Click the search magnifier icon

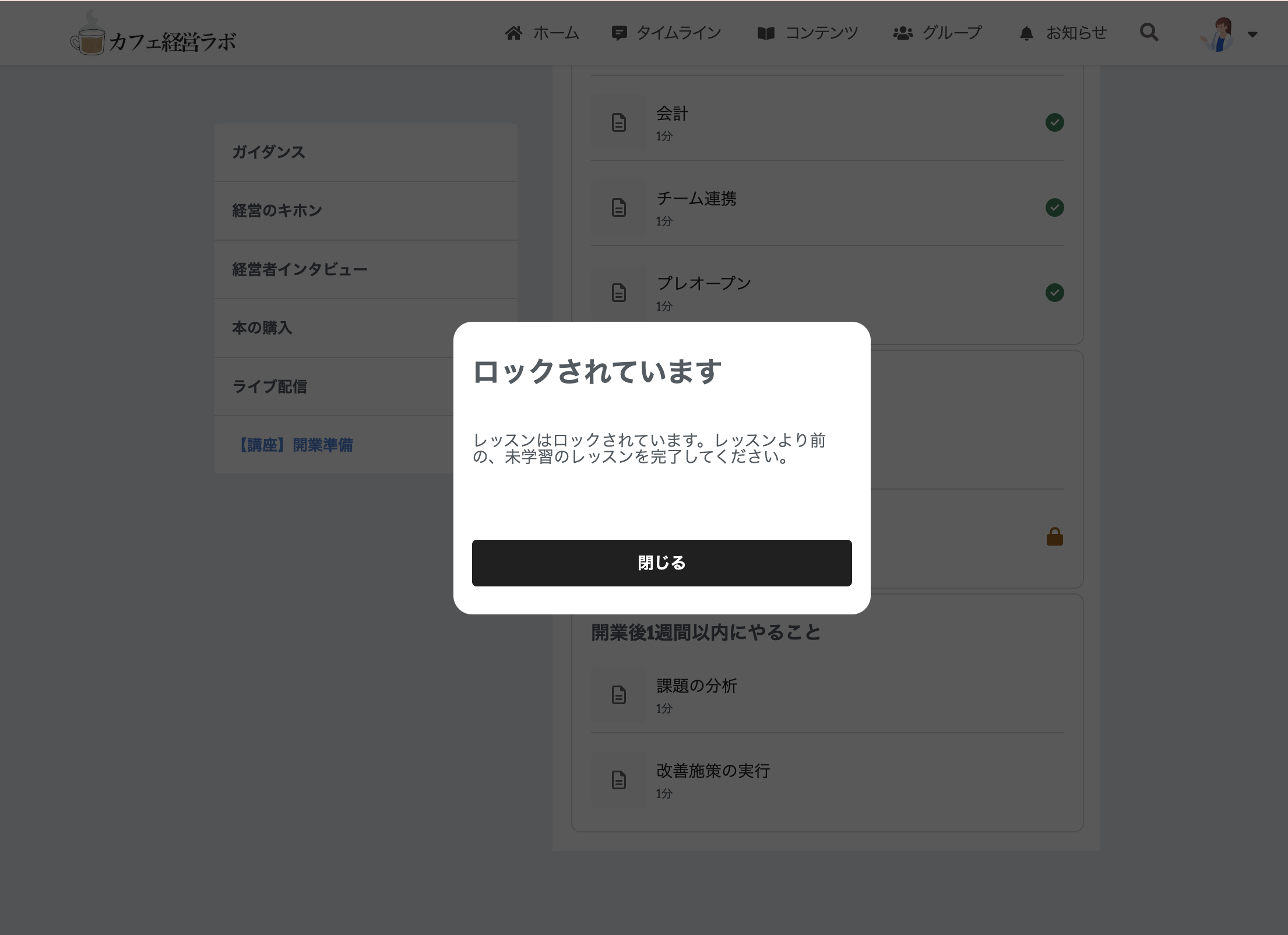tap(1149, 33)
